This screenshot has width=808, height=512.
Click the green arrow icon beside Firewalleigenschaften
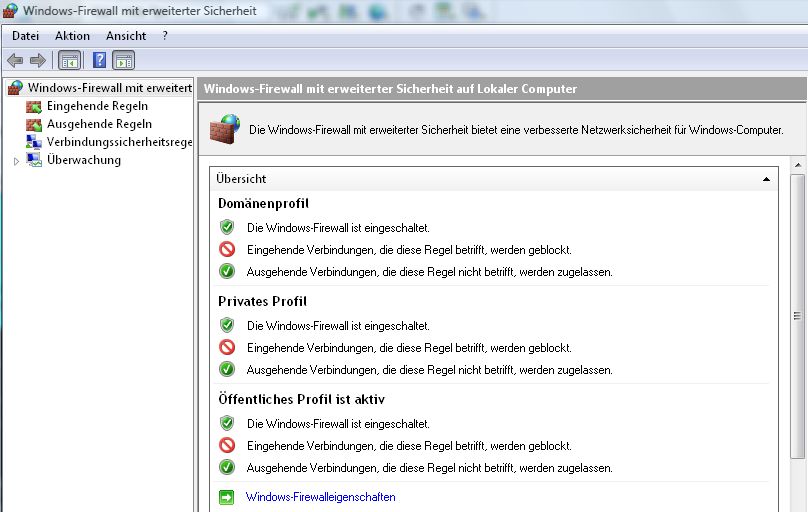pos(226,497)
